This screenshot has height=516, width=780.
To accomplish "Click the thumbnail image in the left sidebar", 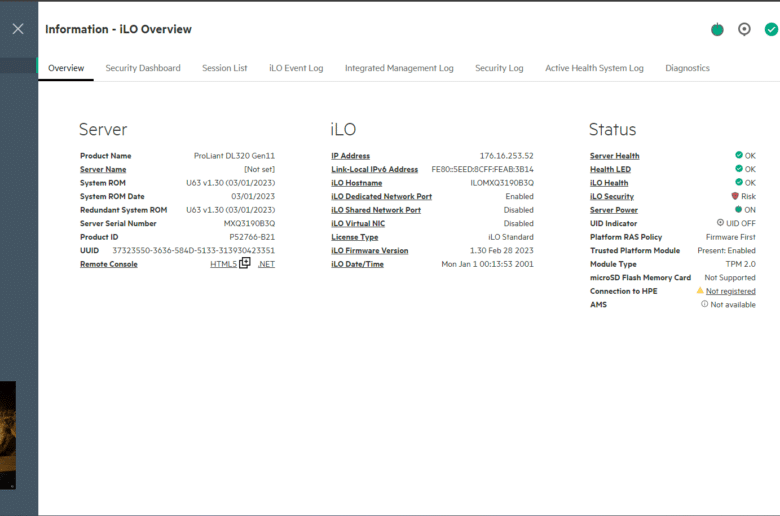I will click(x=8, y=435).
